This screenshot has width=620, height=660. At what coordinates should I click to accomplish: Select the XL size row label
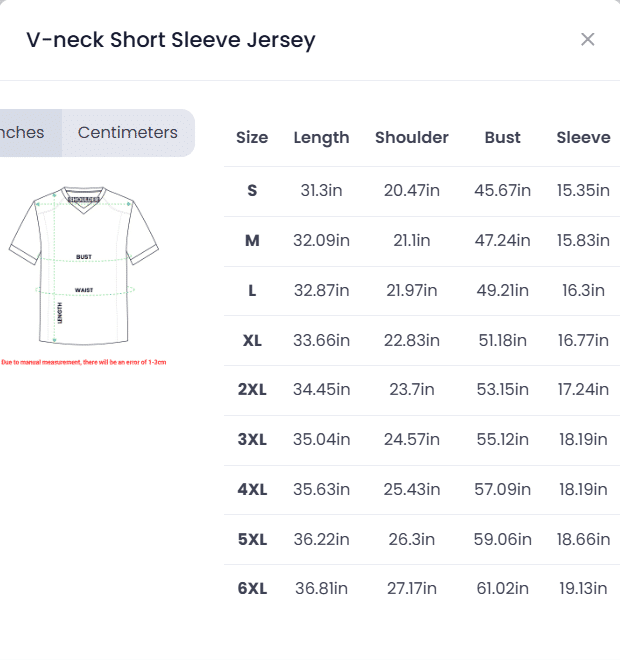(x=252, y=340)
